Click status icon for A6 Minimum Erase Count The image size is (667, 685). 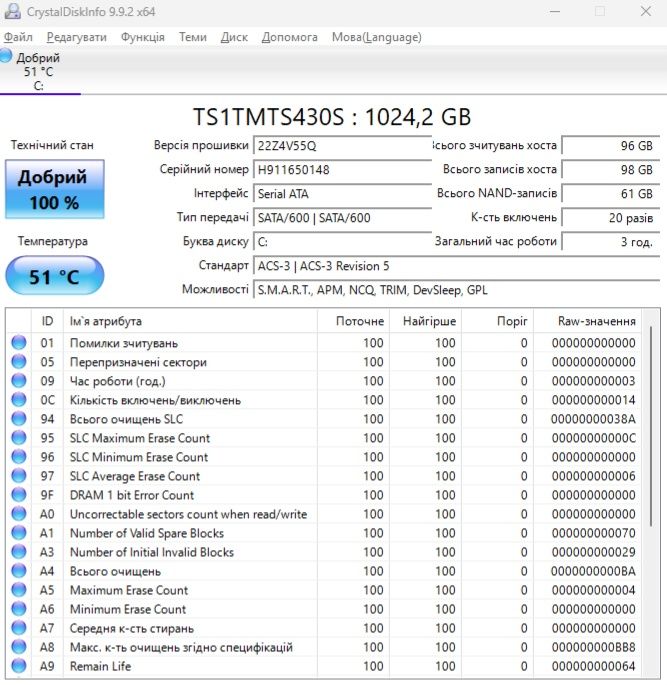tap(19, 609)
